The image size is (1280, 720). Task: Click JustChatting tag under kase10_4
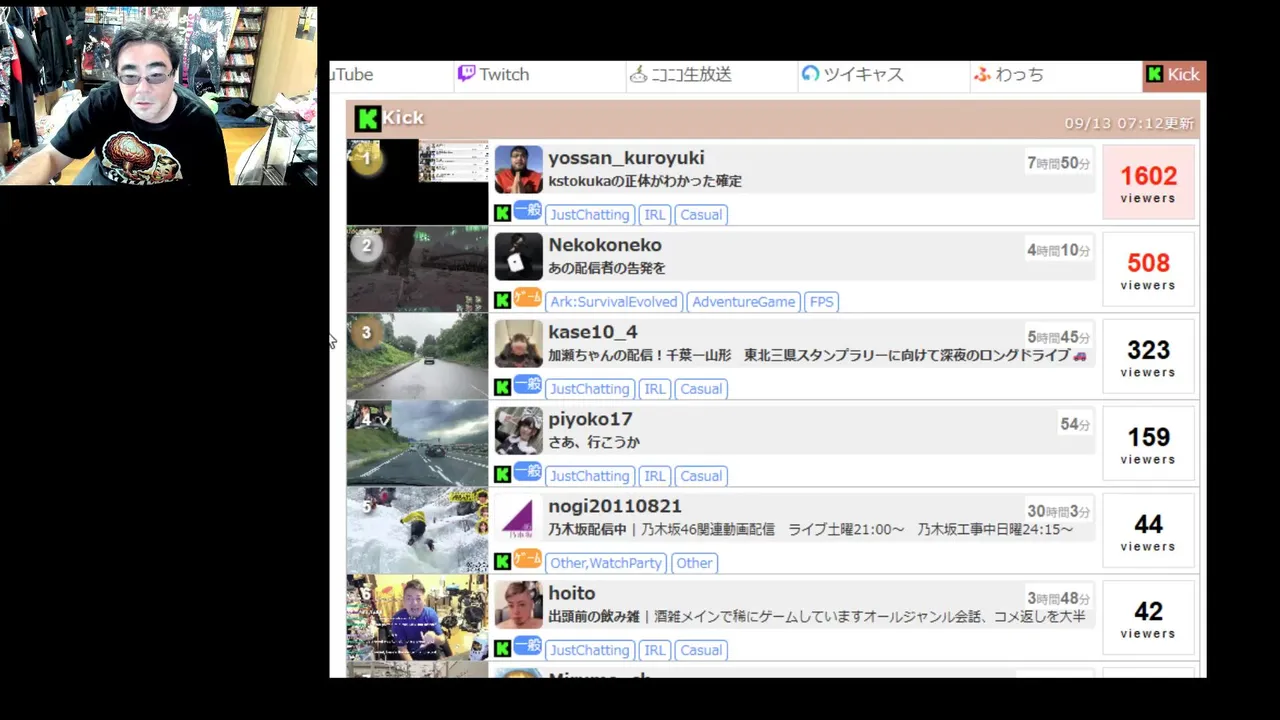(x=590, y=389)
